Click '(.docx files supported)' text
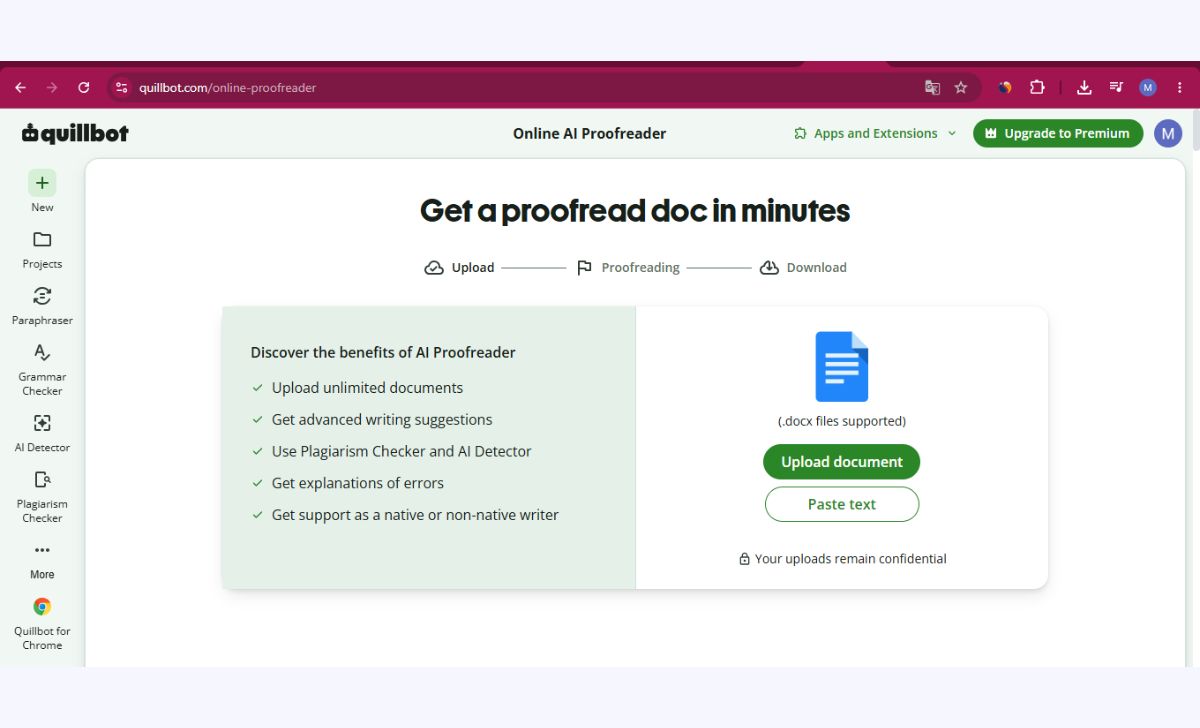This screenshot has width=1200, height=728. [842, 421]
